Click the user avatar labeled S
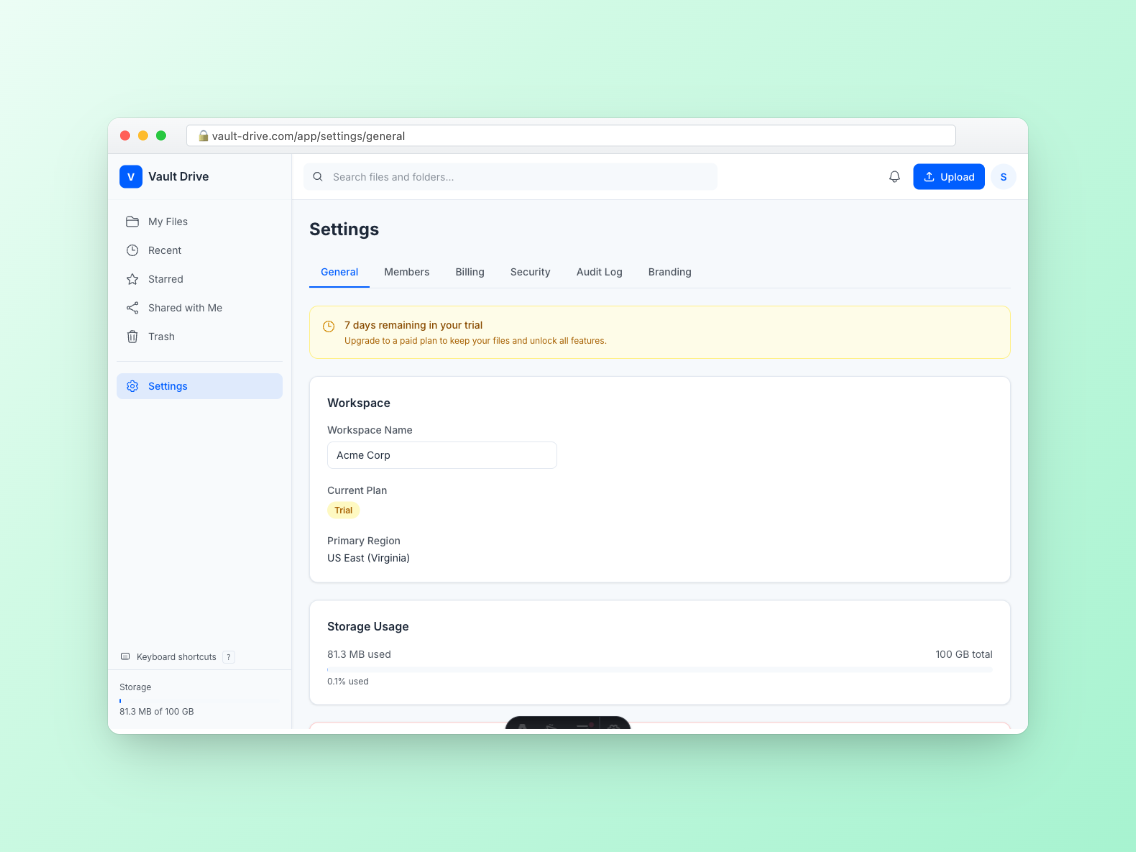 (x=1003, y=177)
